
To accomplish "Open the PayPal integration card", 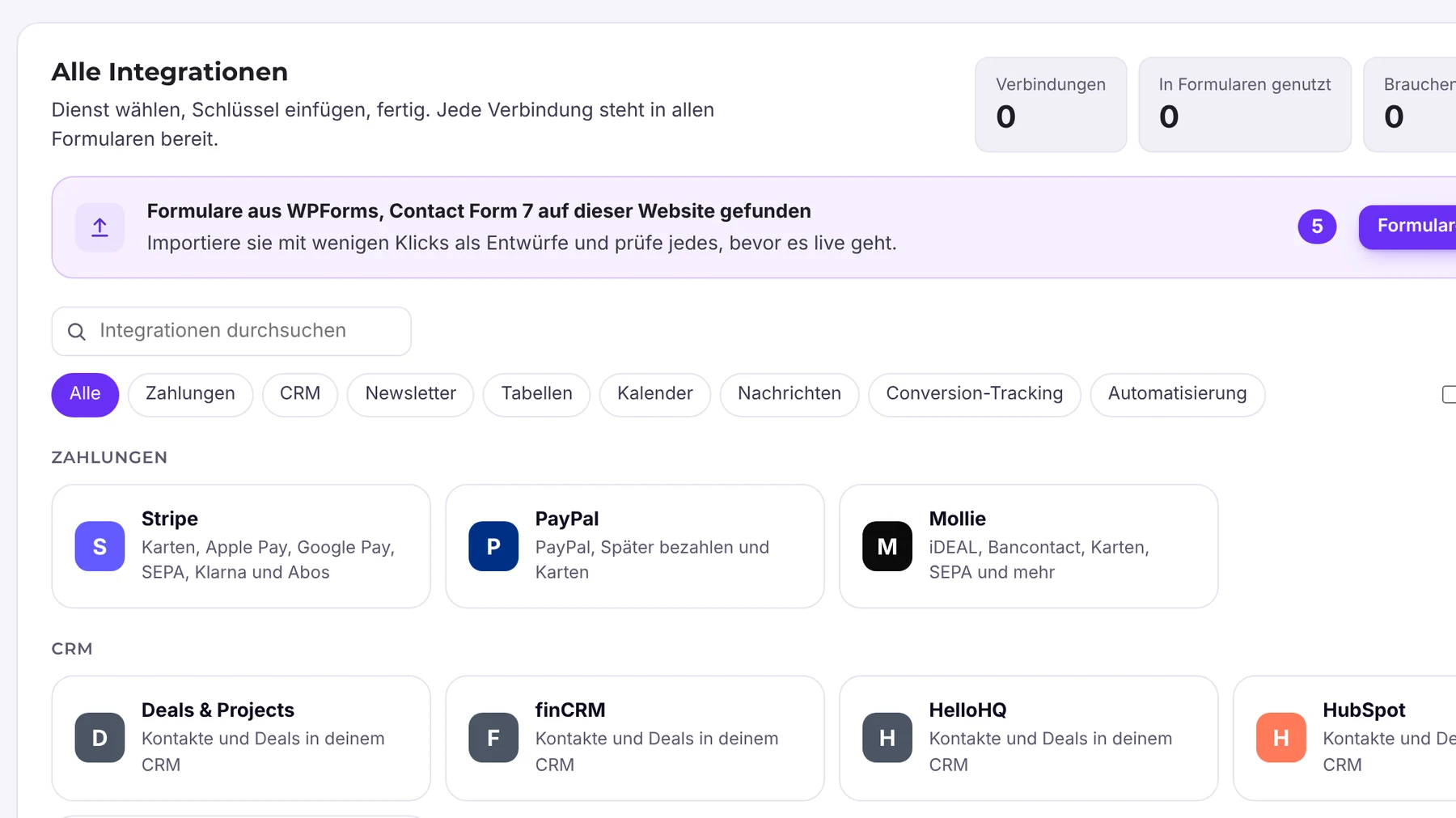I will pos(635,546).
